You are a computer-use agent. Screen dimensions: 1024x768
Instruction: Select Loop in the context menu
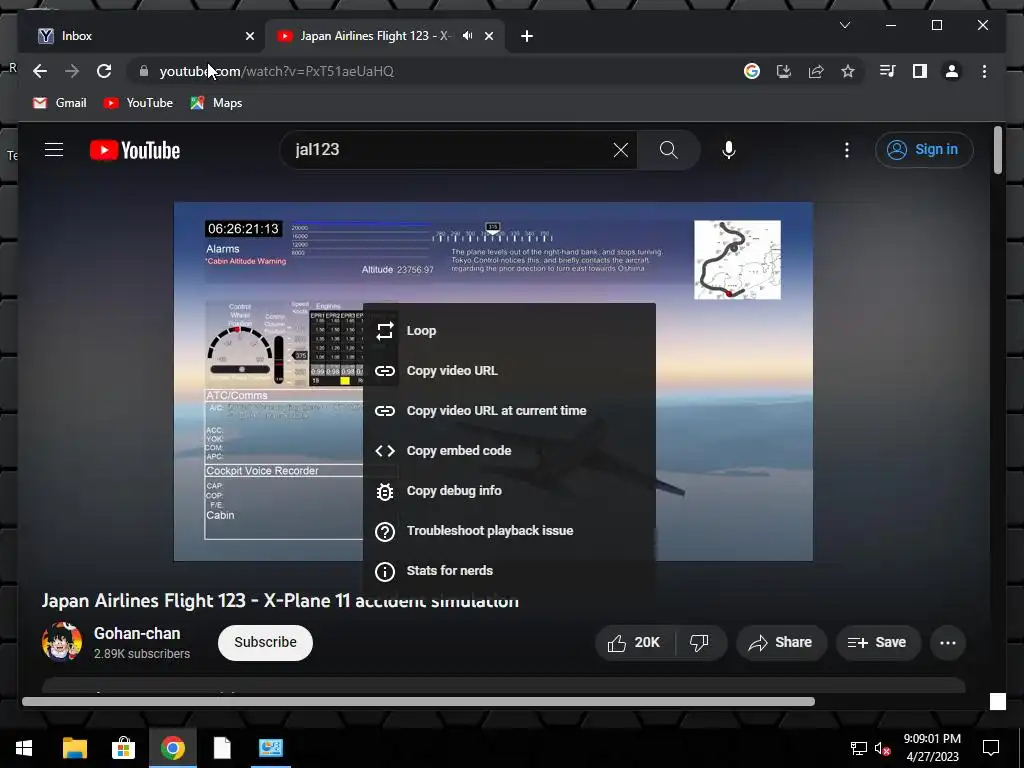point(509,330)
